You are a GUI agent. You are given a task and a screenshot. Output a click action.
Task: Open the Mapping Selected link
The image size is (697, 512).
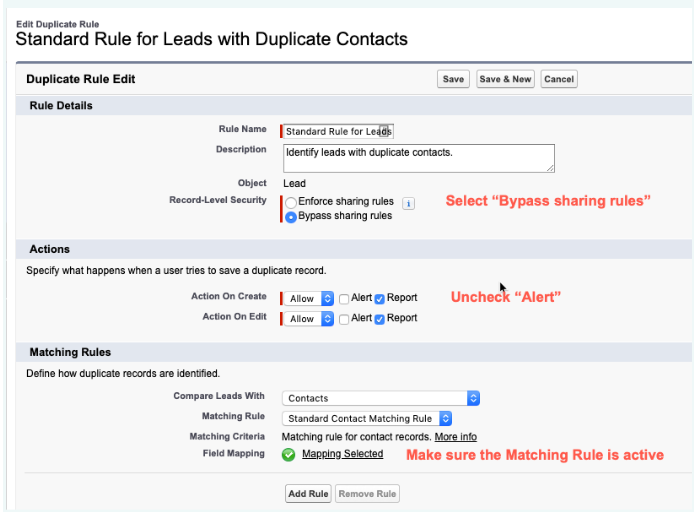342,454
